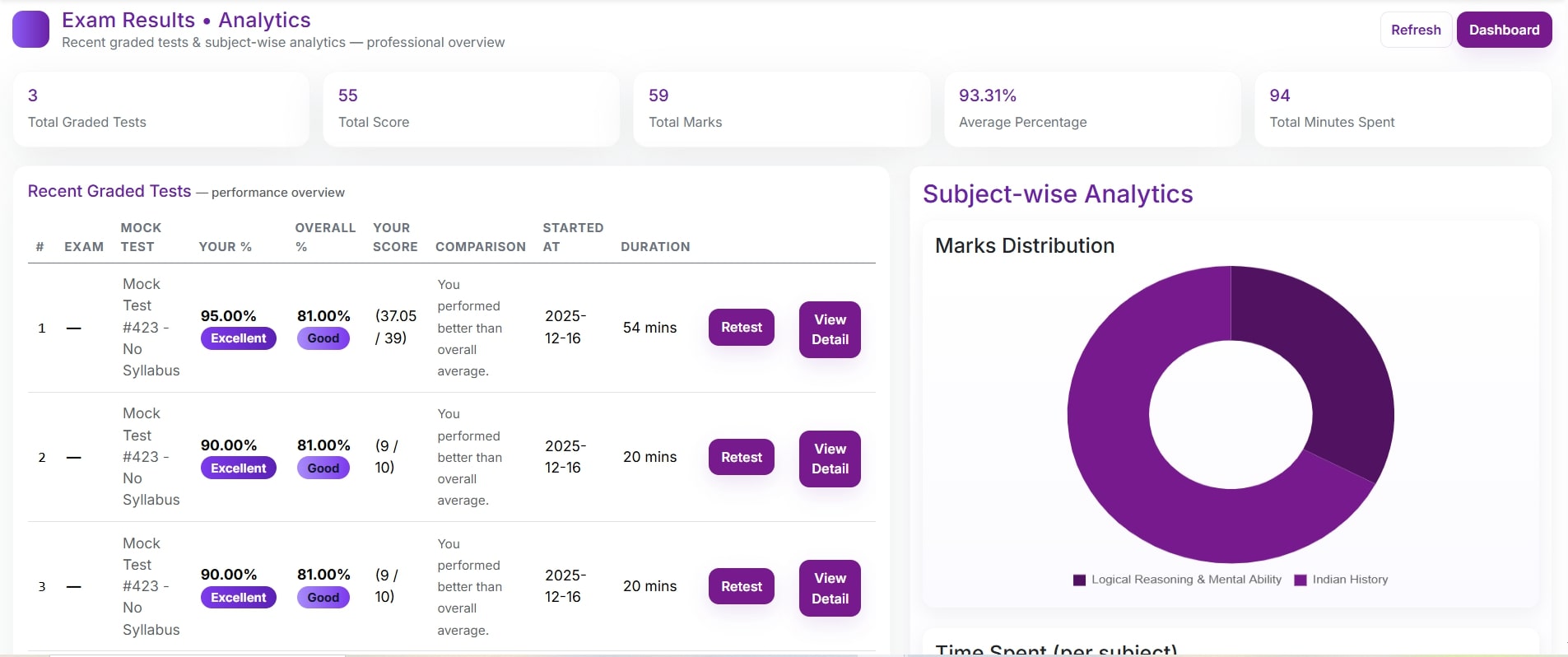
Task: Click the DURATION column header
Action: tap(655, 246)
